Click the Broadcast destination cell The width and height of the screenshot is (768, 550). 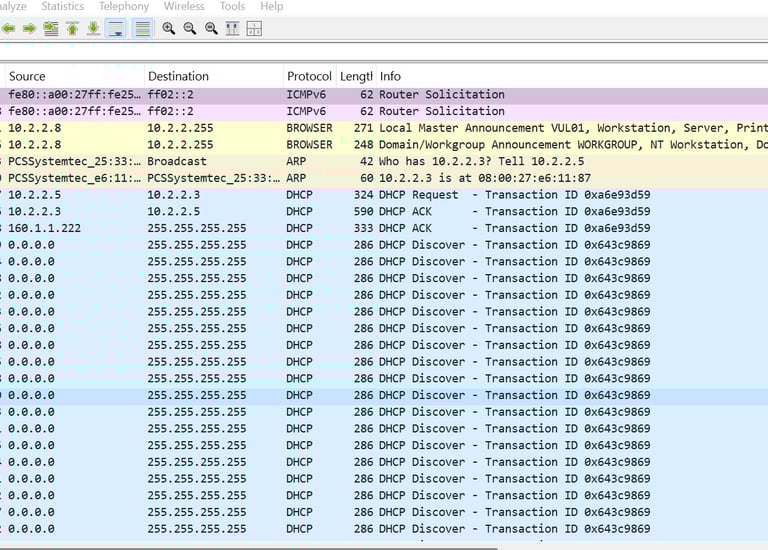(x=177, y=162)
